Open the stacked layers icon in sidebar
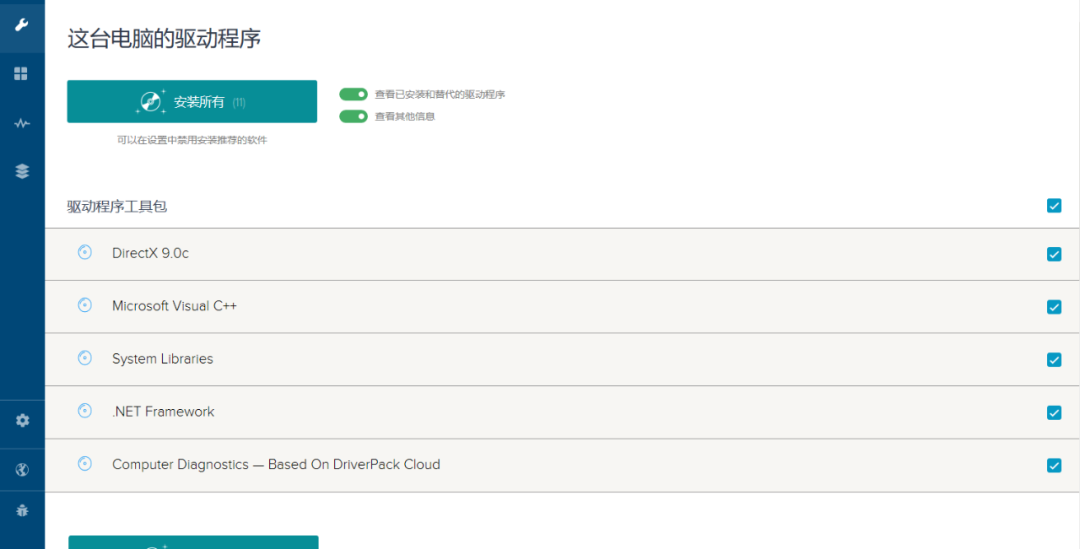 (x=22, y=171)
